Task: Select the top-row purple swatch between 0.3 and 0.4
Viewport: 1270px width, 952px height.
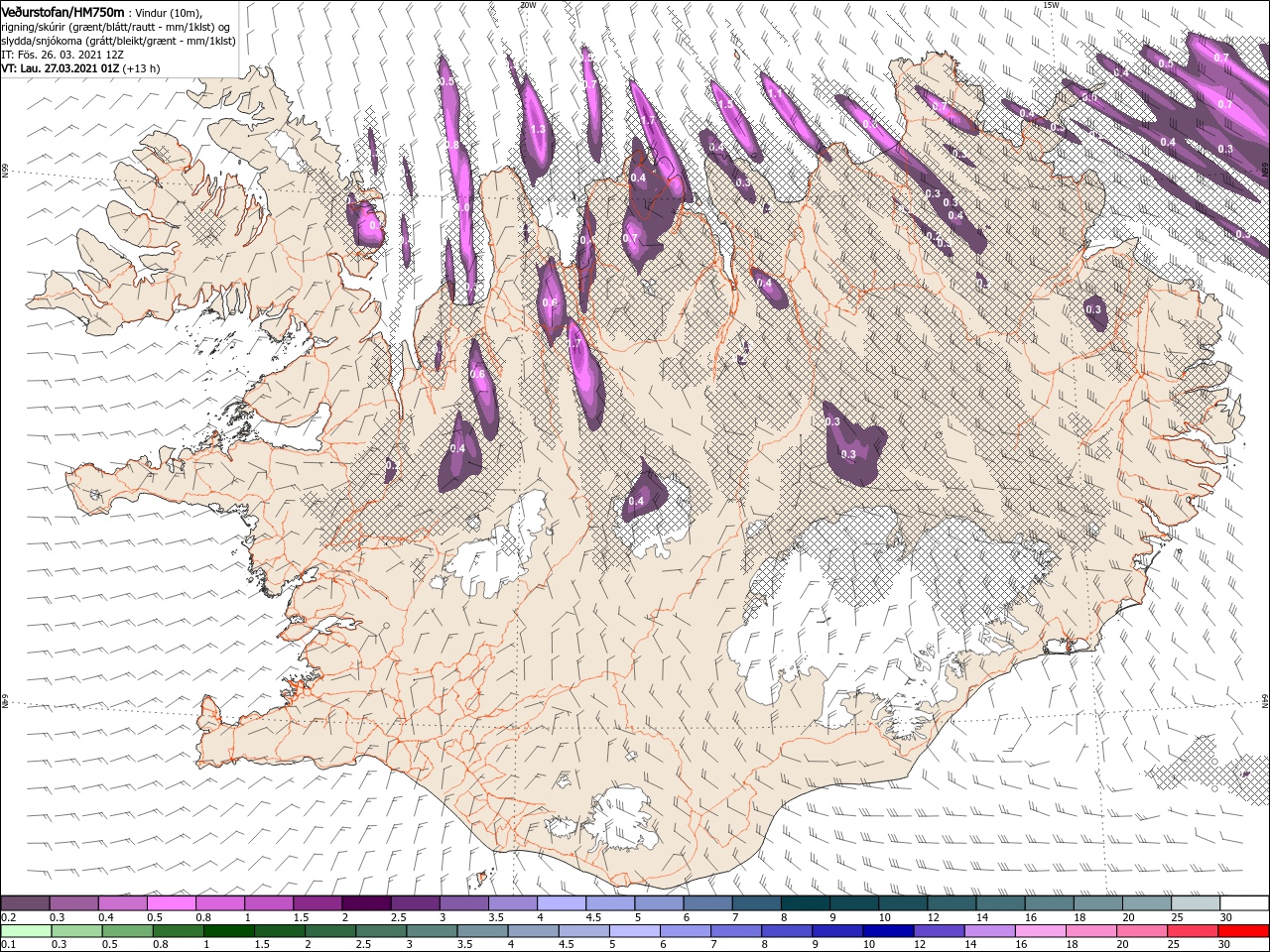Action: tap(73, 903)
